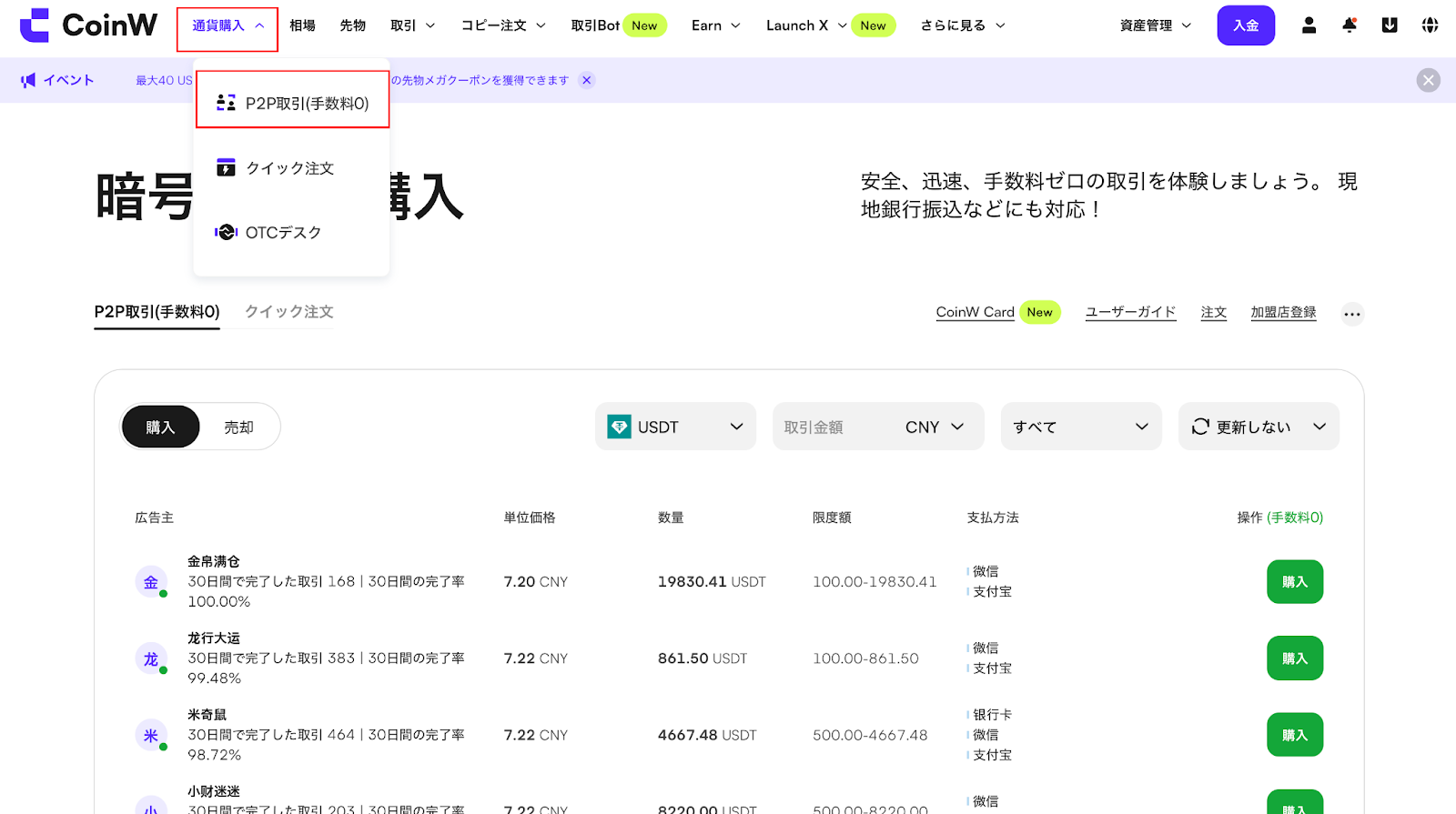The width and height of the screenshot is (1456, 814).
Task: Click 購入 button for 金帛满仓 offer
Action: tap(1295, 582)
